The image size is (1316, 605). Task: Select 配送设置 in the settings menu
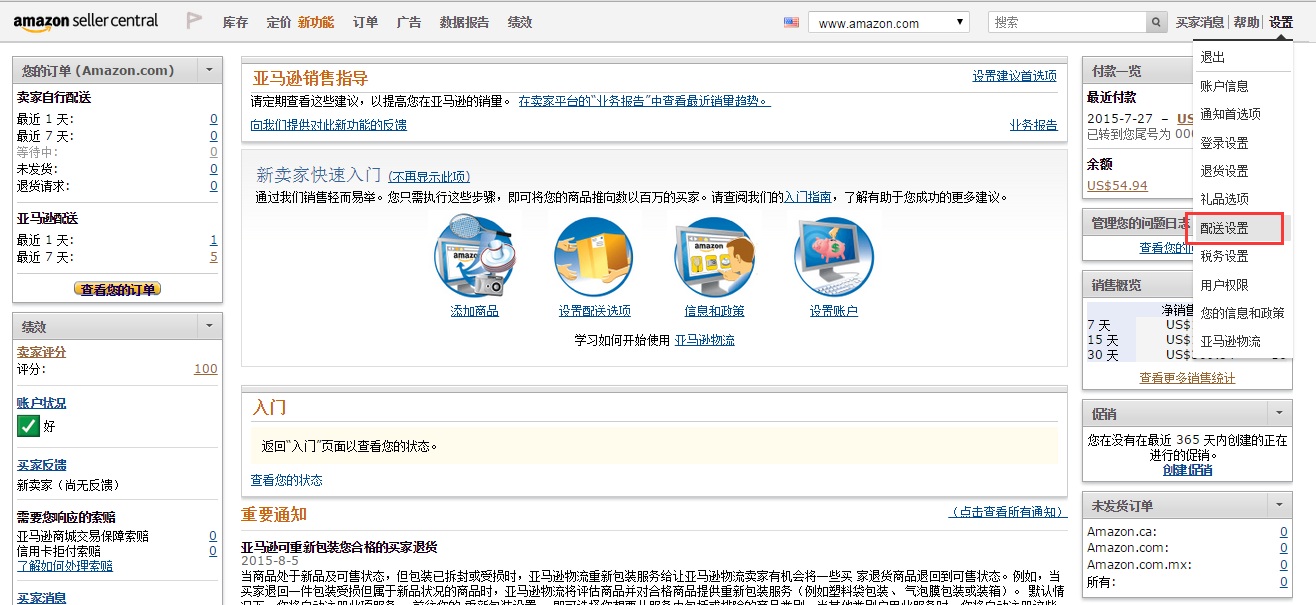(1224, 228)
